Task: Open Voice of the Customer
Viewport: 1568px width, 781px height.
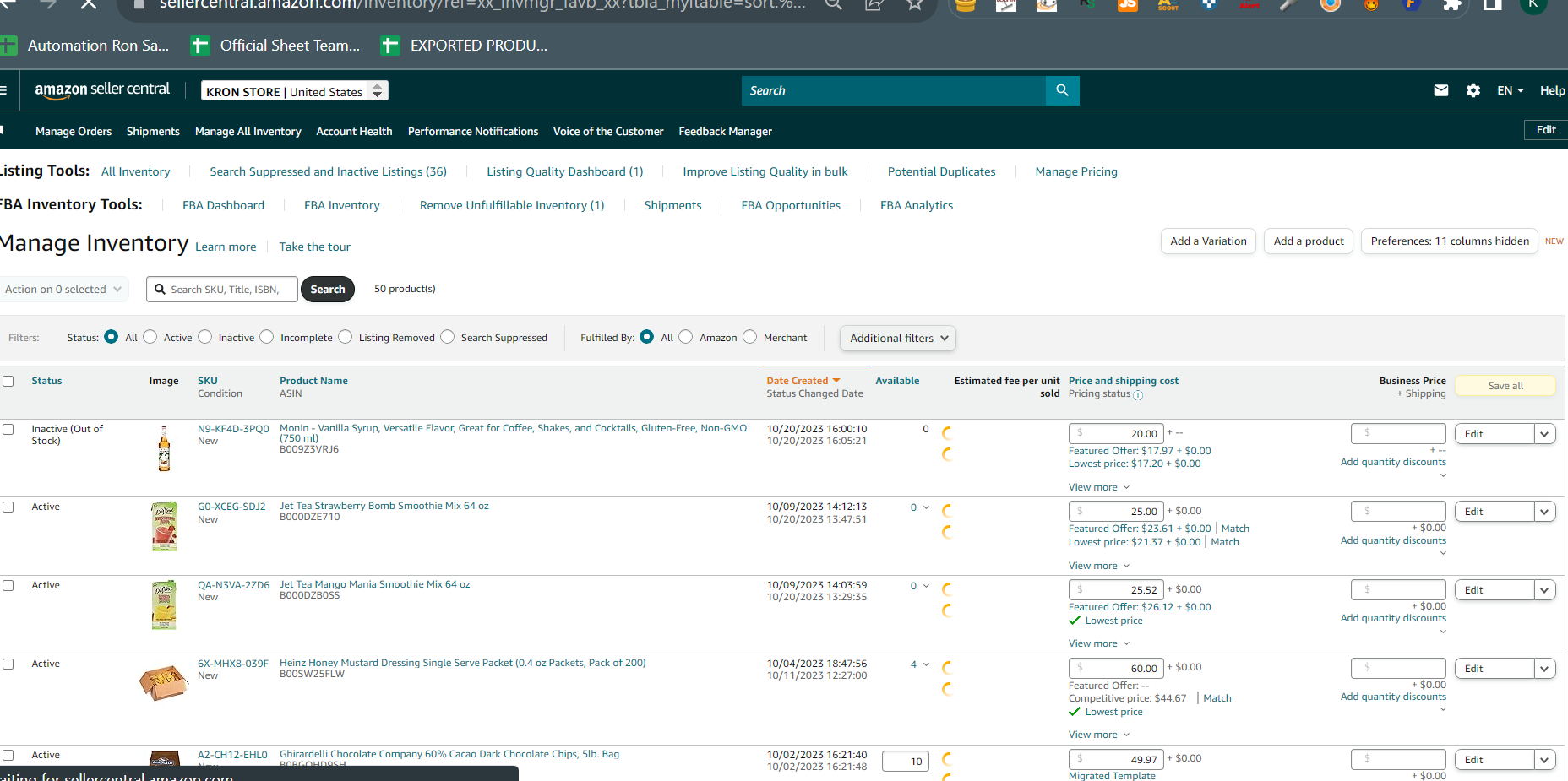Action: tap(608, 132)
